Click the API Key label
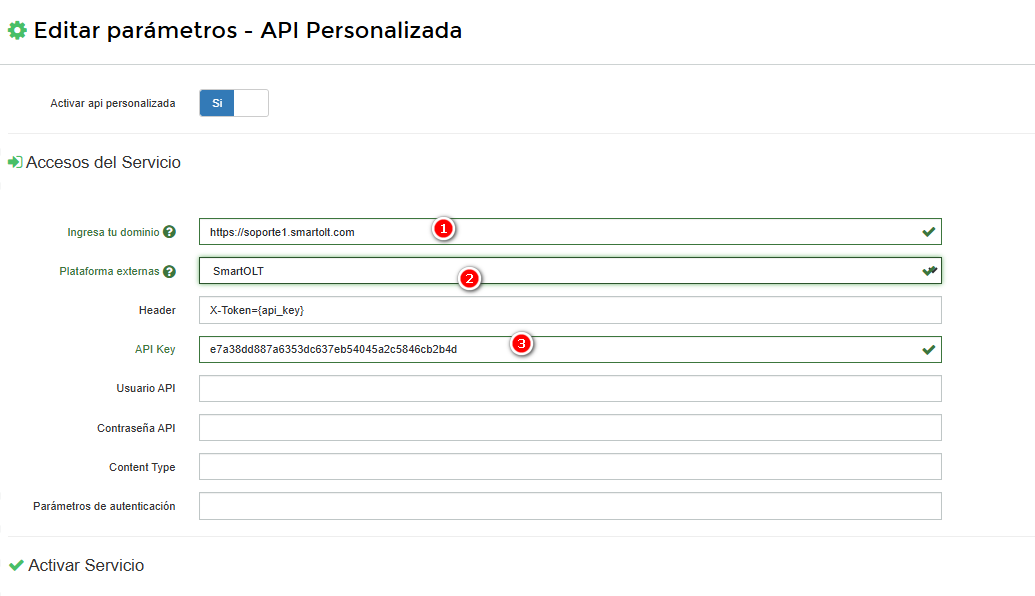 tap(155, 349)
